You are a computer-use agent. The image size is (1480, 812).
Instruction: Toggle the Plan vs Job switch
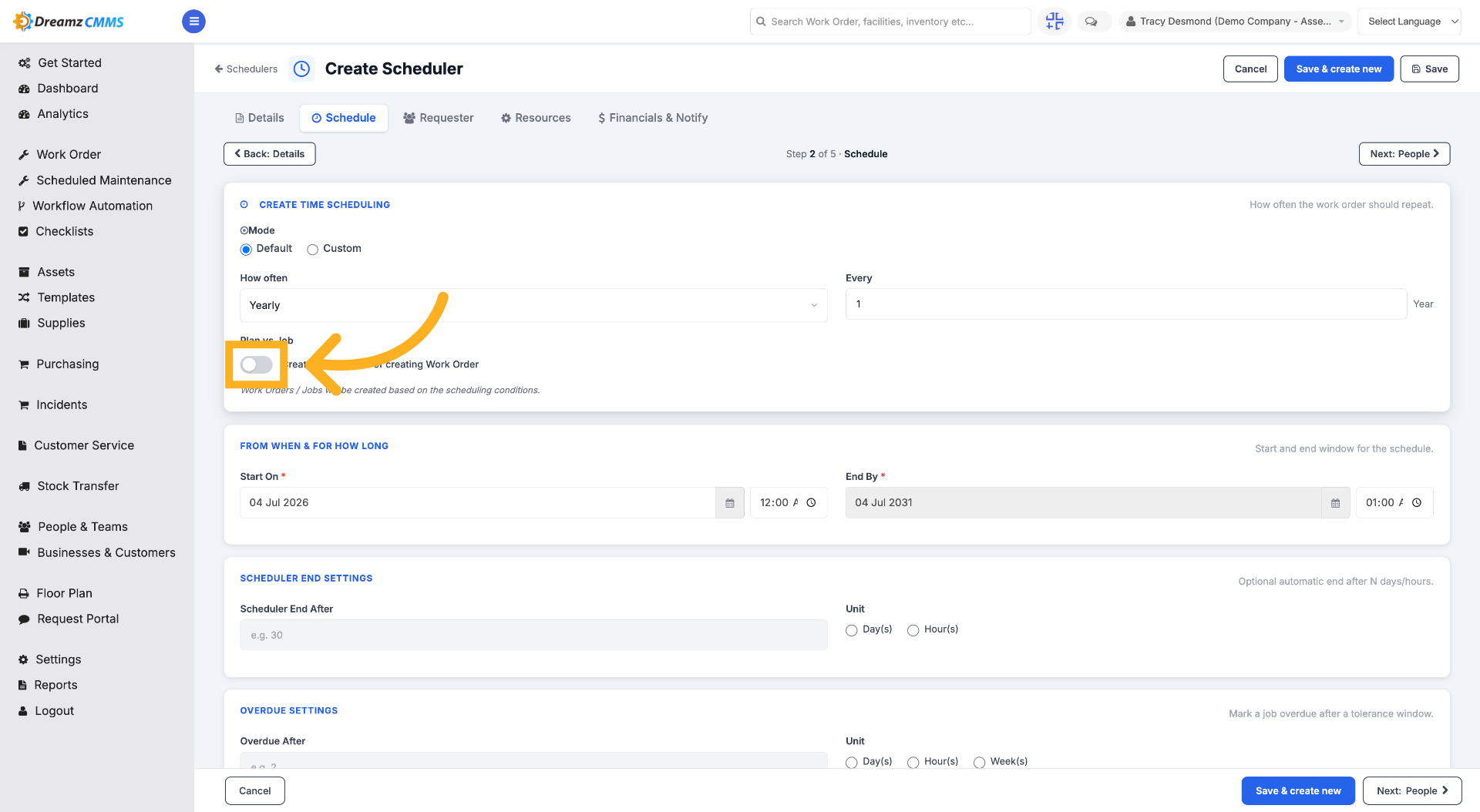pyautogui.click(x=256, y=364)
